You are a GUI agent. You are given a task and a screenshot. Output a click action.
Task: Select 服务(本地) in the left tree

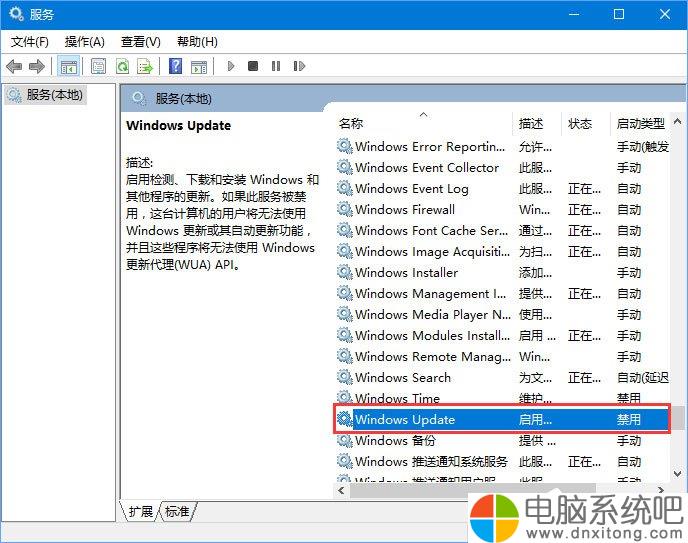(46, 95)
